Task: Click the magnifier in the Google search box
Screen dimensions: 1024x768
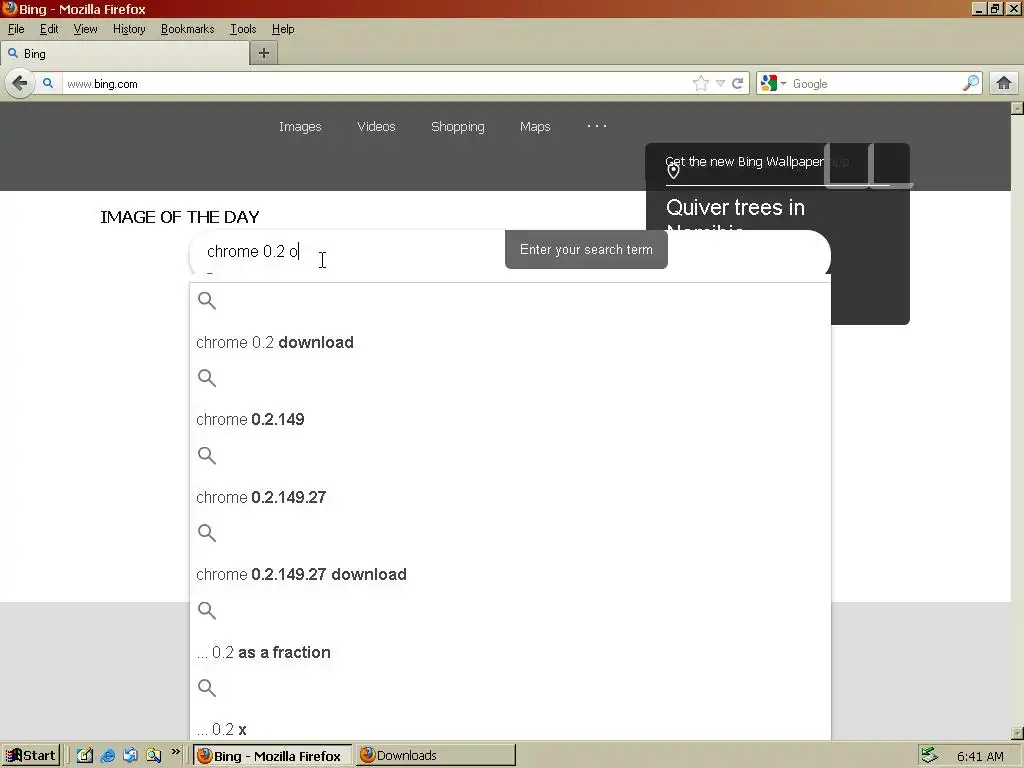Action: tap(970, 83)
